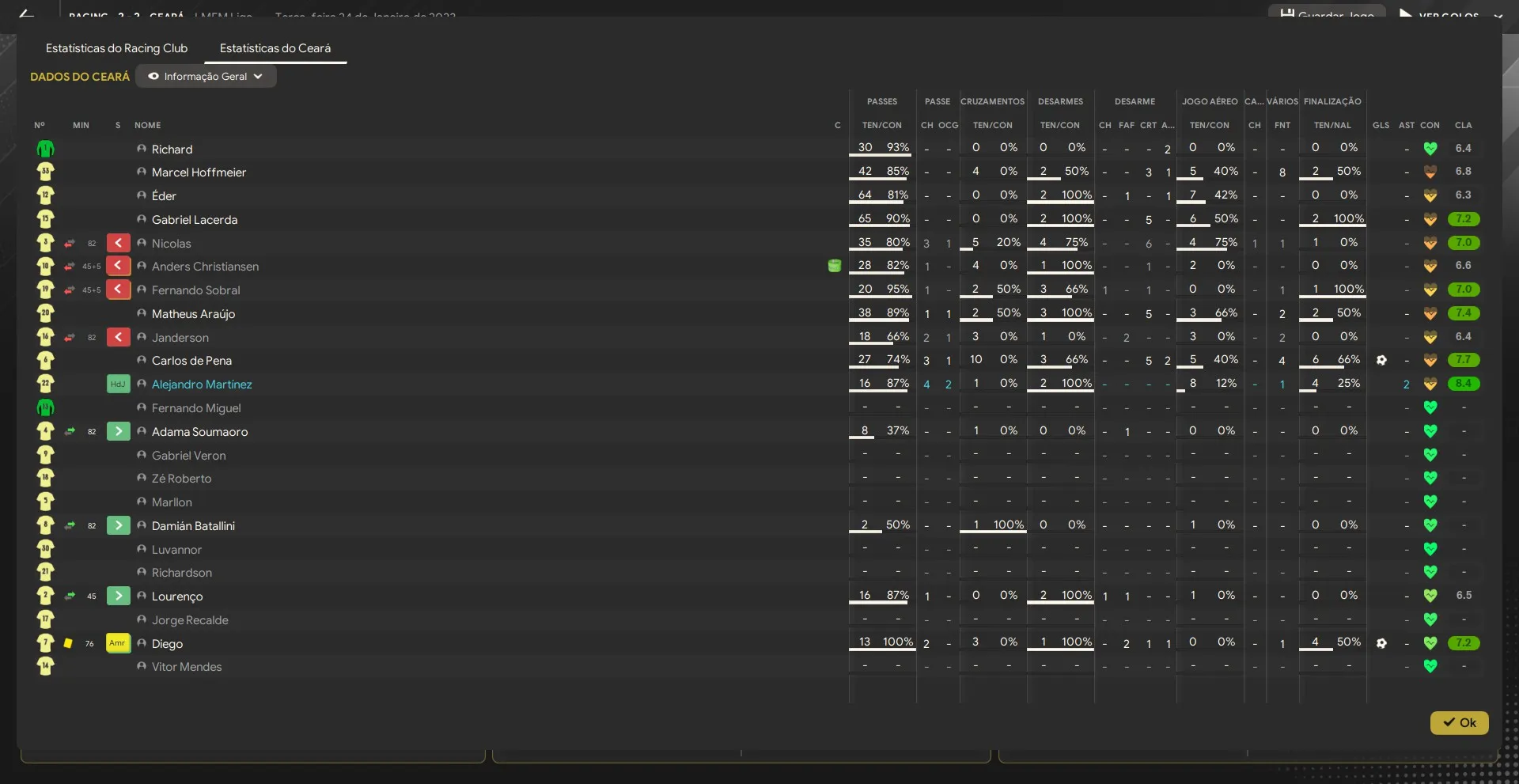Click the green injury icon in Anders Christiansen's row
Image resolution: width=1519 pixels, height=784 pixels.
835,266
